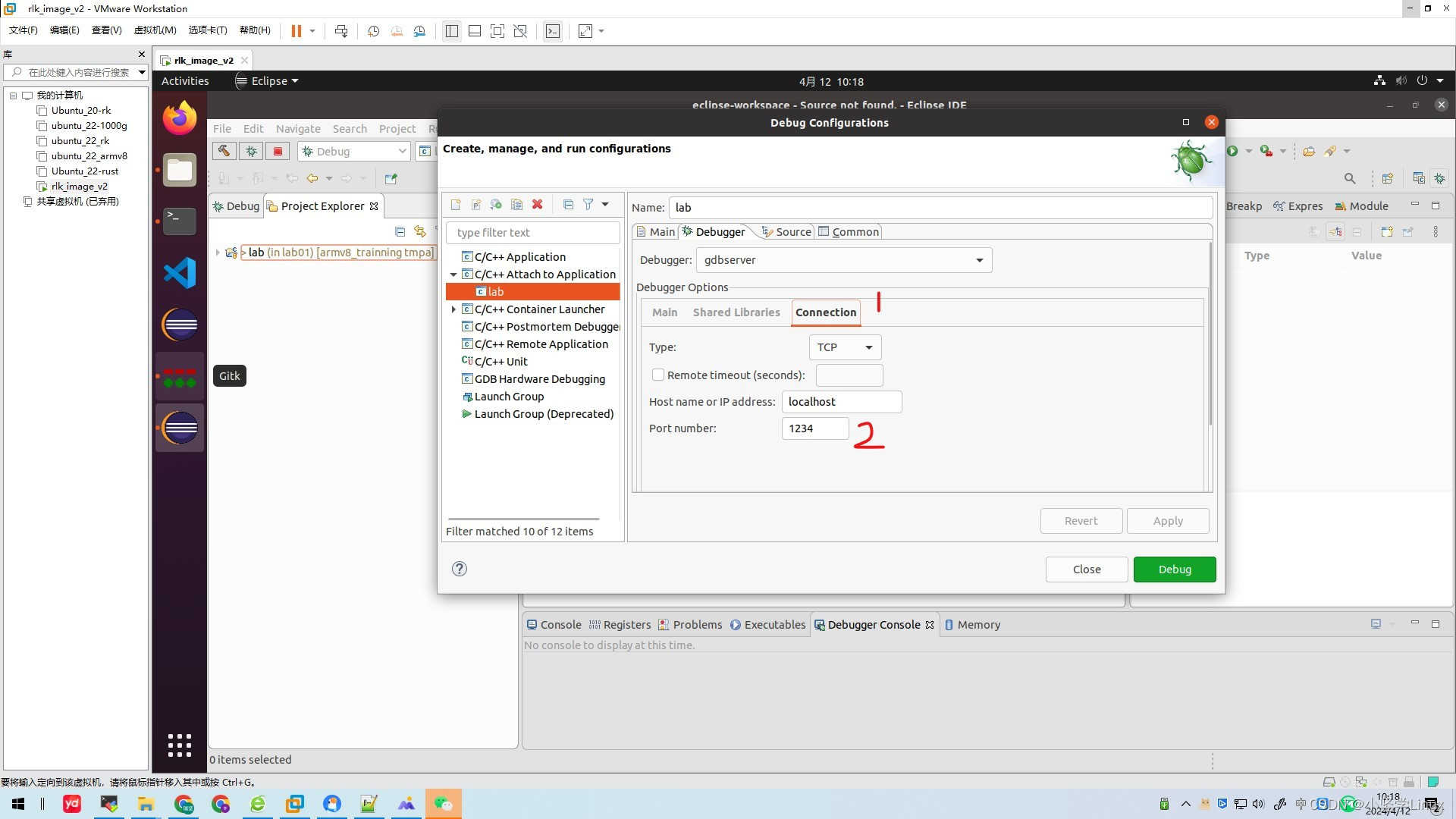Click New launch configuration prototype icon

[x=475, y=205]
